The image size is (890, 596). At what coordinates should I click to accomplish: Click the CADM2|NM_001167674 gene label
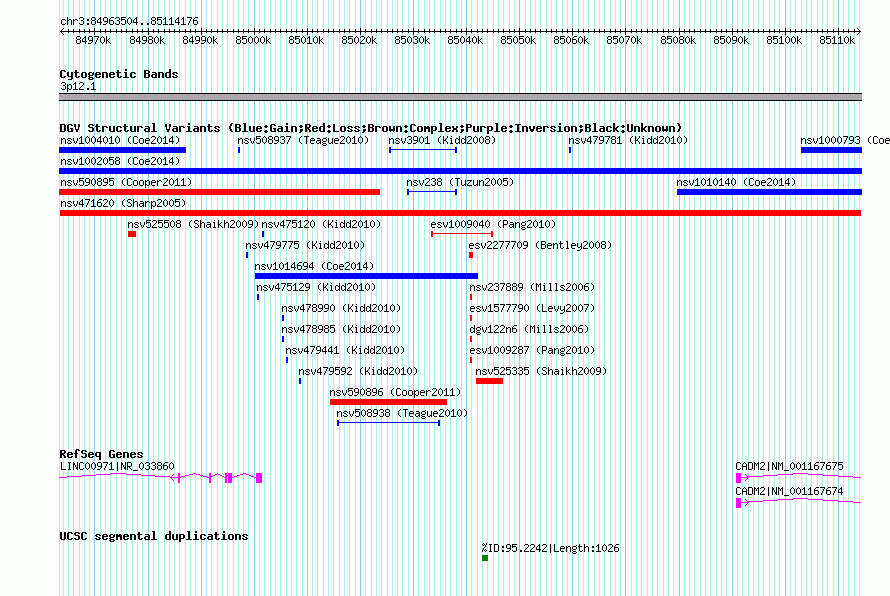point(790,491)
